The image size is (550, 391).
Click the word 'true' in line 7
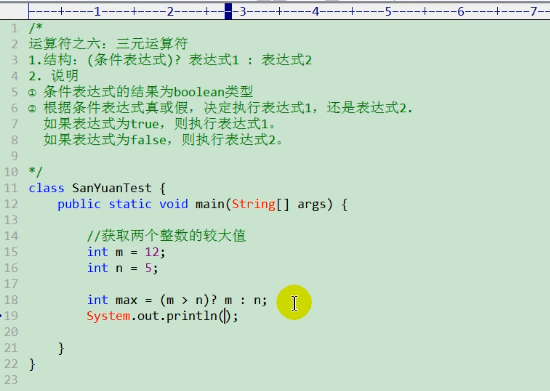[145, 124]
